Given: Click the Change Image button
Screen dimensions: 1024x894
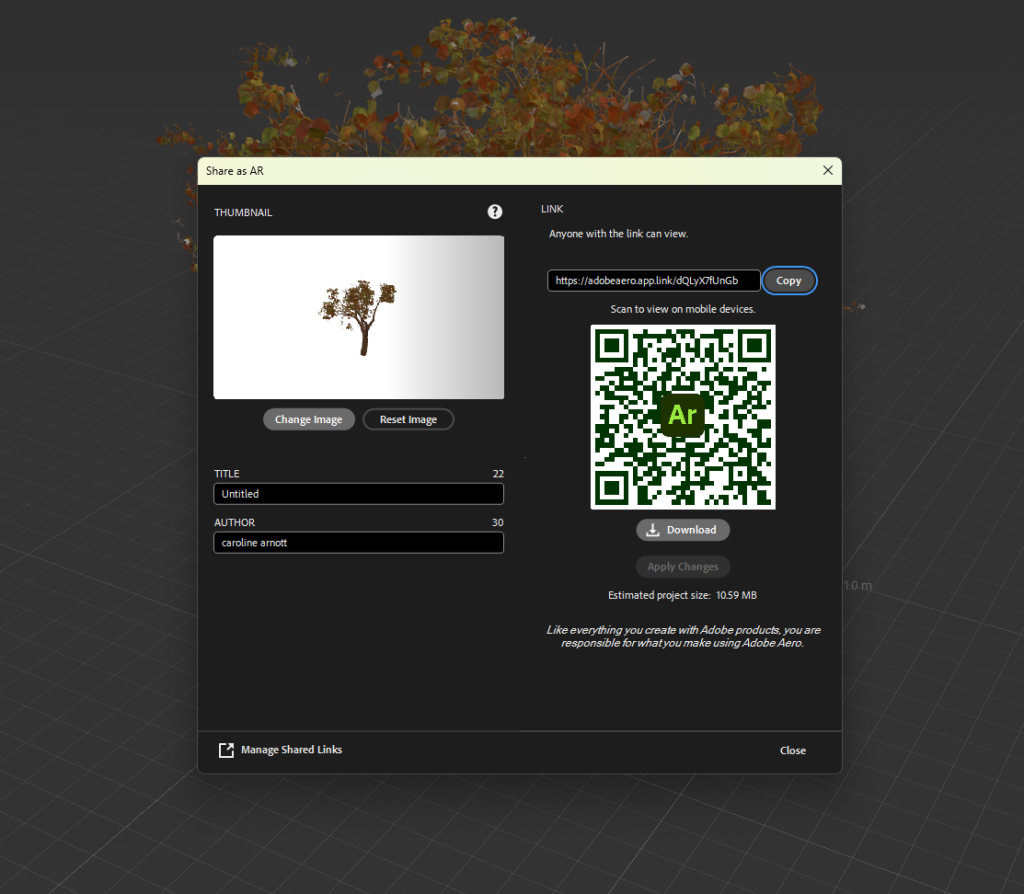Looking at the screenshot, I should pyautogui.click(x=309, y=419).
